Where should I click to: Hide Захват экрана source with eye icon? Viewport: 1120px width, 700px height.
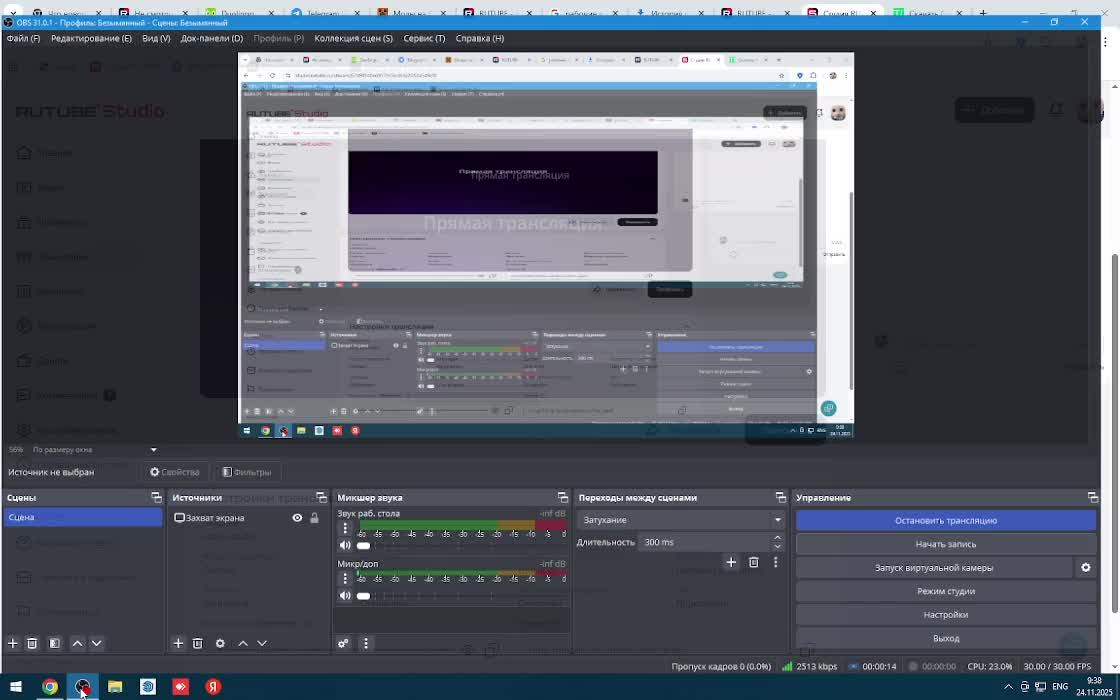point(297,518)
